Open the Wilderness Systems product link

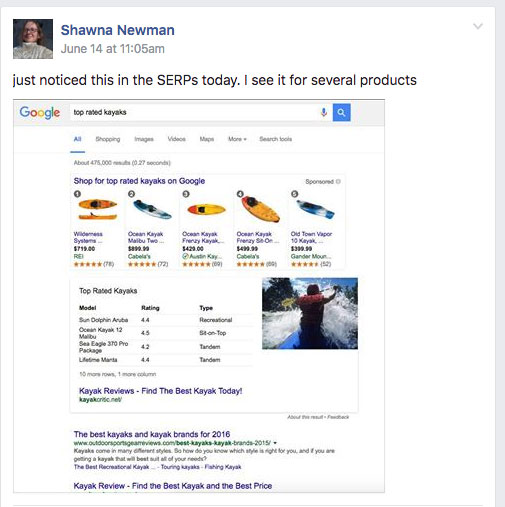tap(88, 237)
